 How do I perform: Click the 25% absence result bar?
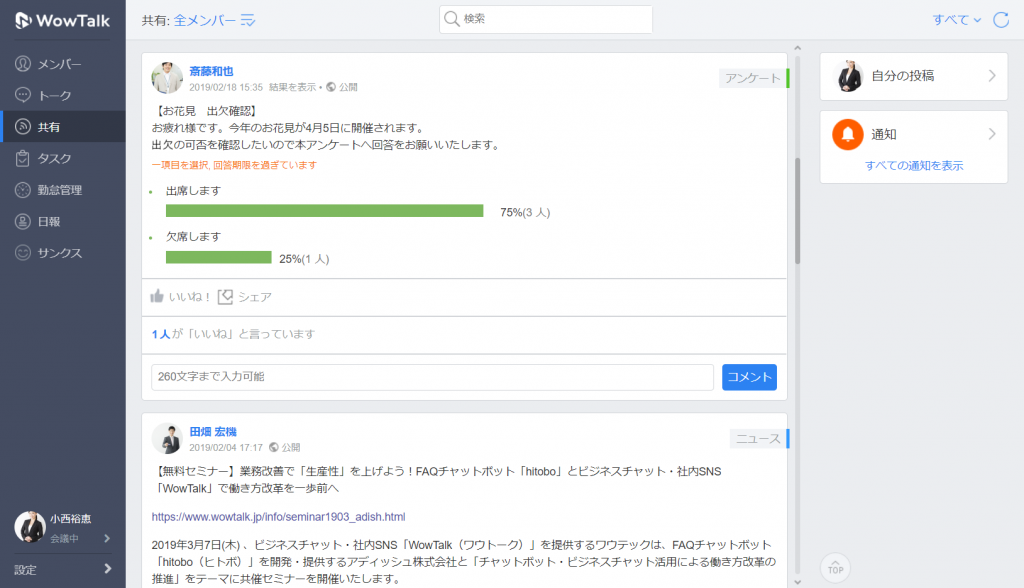pyautogui.click(x=219, y=257)
